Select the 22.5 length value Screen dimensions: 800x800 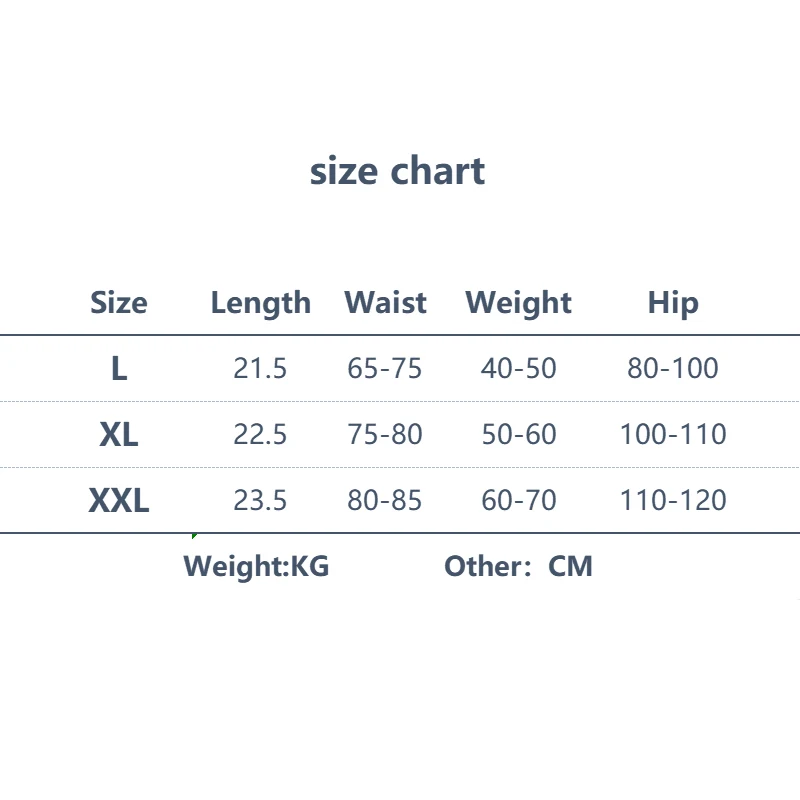[260, 435]
